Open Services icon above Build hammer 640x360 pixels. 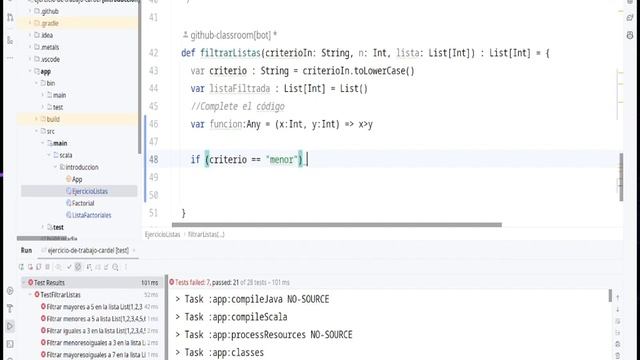tap(10, 291)
